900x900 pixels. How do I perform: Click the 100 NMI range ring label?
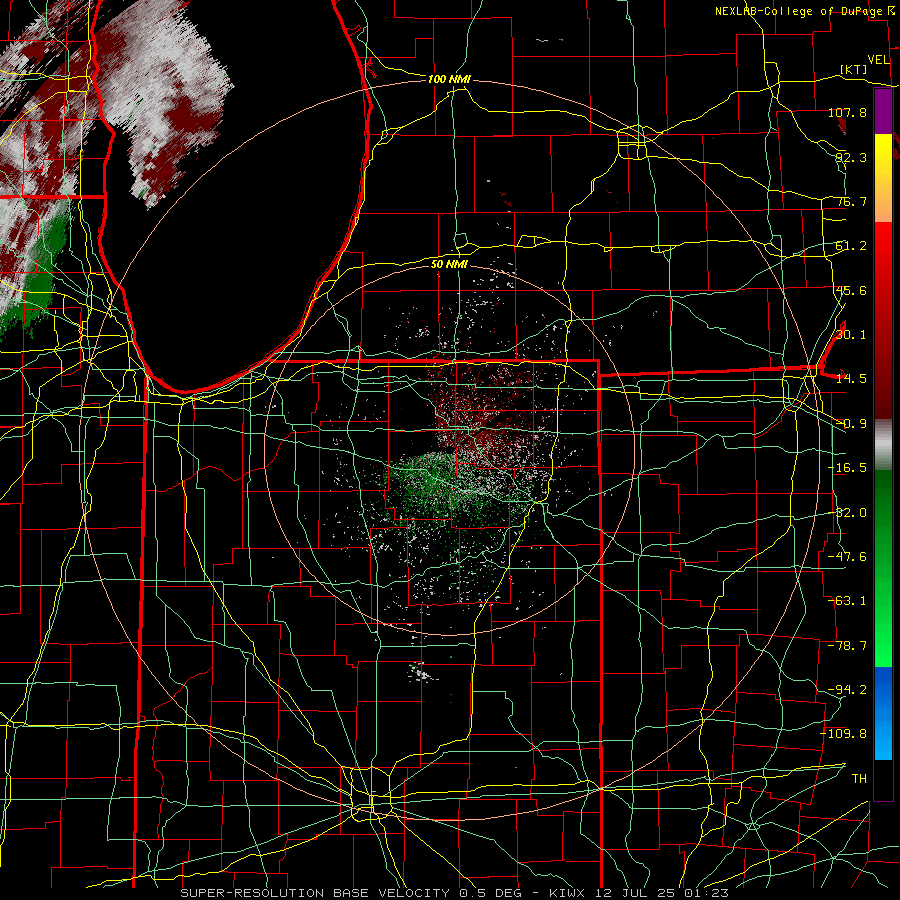point(449,79)
